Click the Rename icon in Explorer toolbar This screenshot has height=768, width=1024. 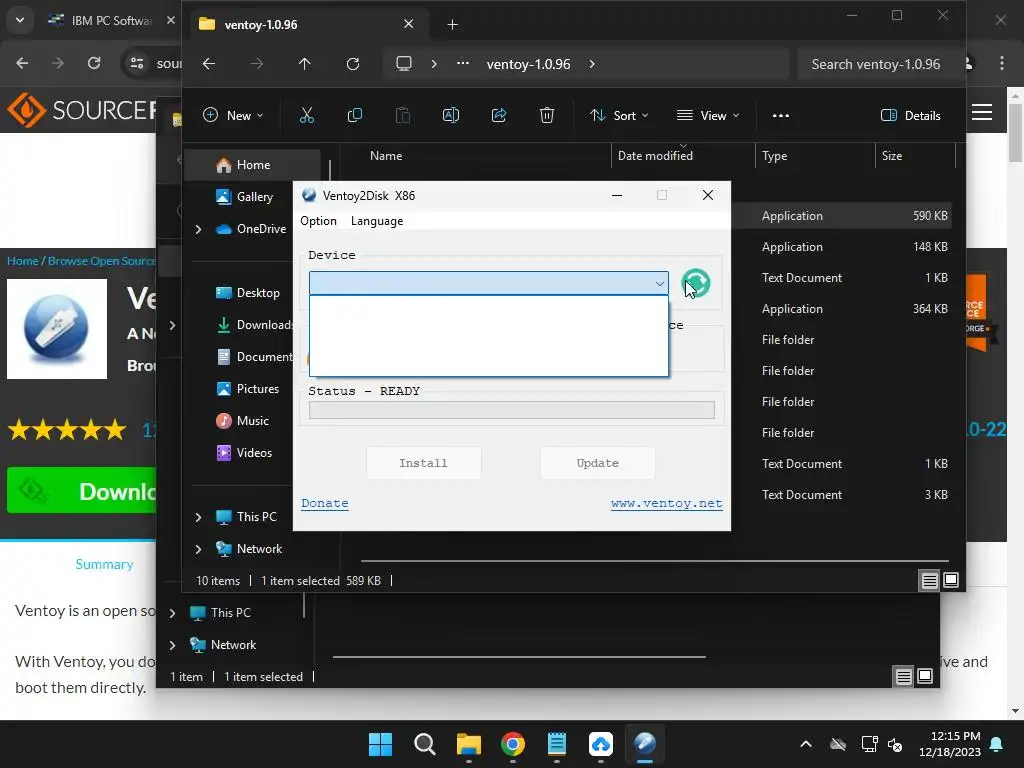[451, 116]
